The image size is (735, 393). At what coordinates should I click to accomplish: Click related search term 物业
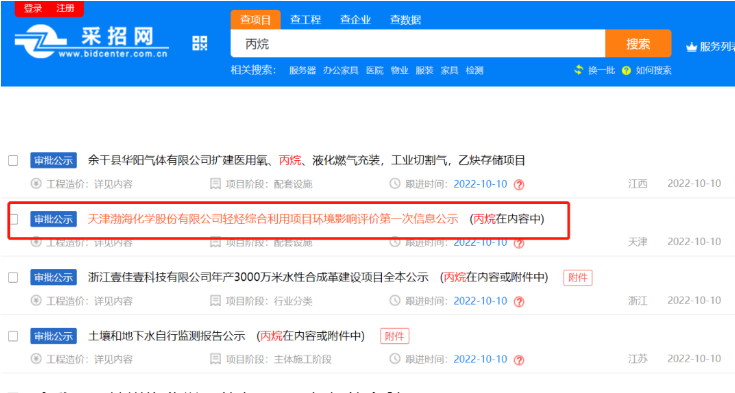click(x=399, y=70)
